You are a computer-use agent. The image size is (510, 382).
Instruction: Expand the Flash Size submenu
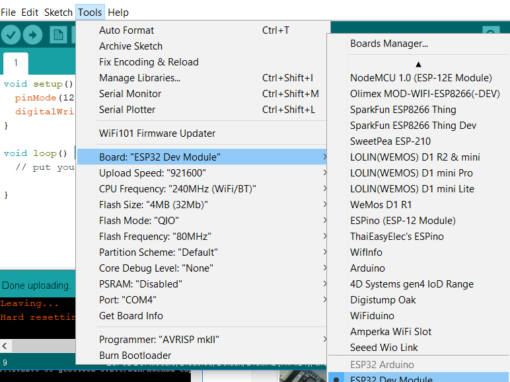(x=202, y=205)
